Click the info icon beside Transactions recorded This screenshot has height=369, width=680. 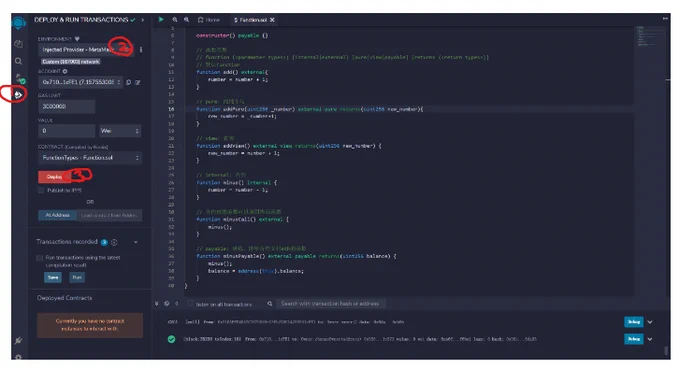[x=114, y=242]
